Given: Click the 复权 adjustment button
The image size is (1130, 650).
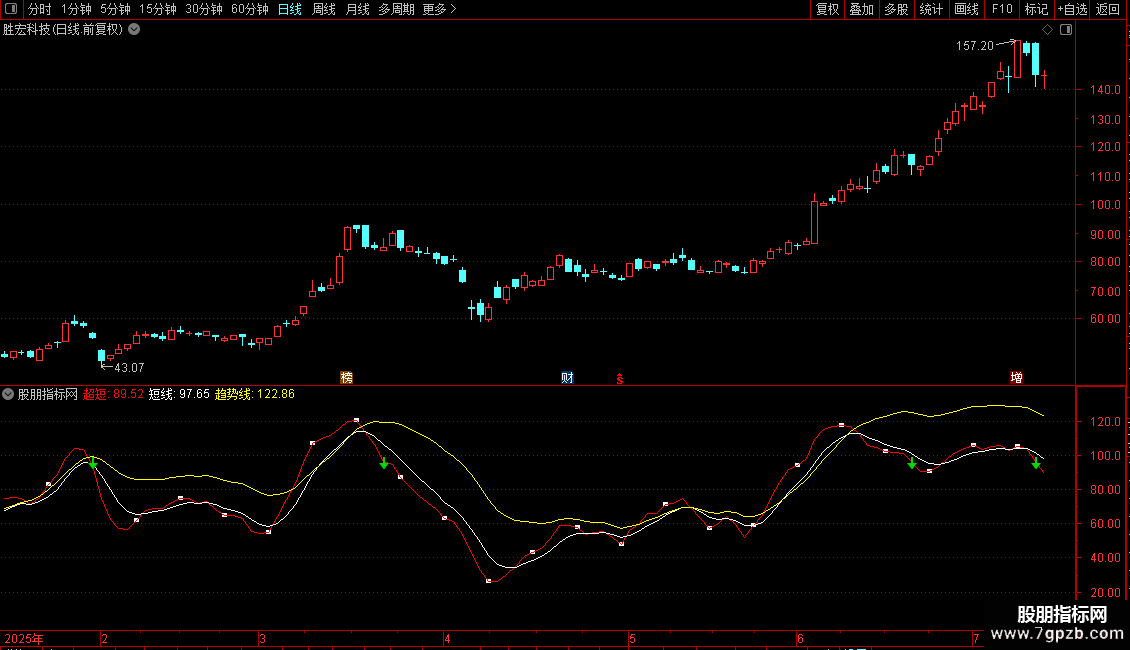Looking at the screenshot, I should (827, 9).
